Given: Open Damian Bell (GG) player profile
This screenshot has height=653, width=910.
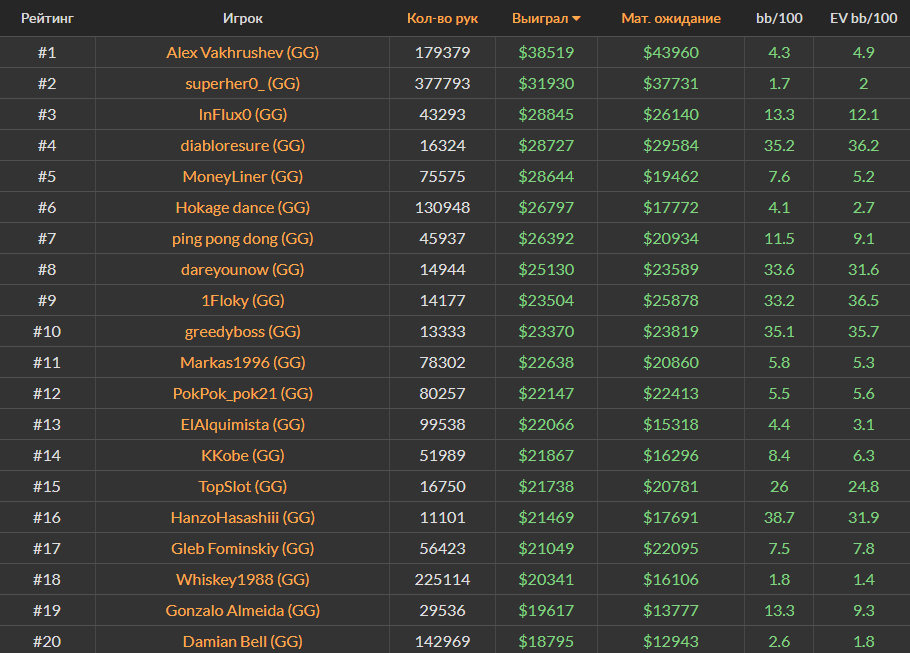Looking at the screenshot, I should coord(243,641).
